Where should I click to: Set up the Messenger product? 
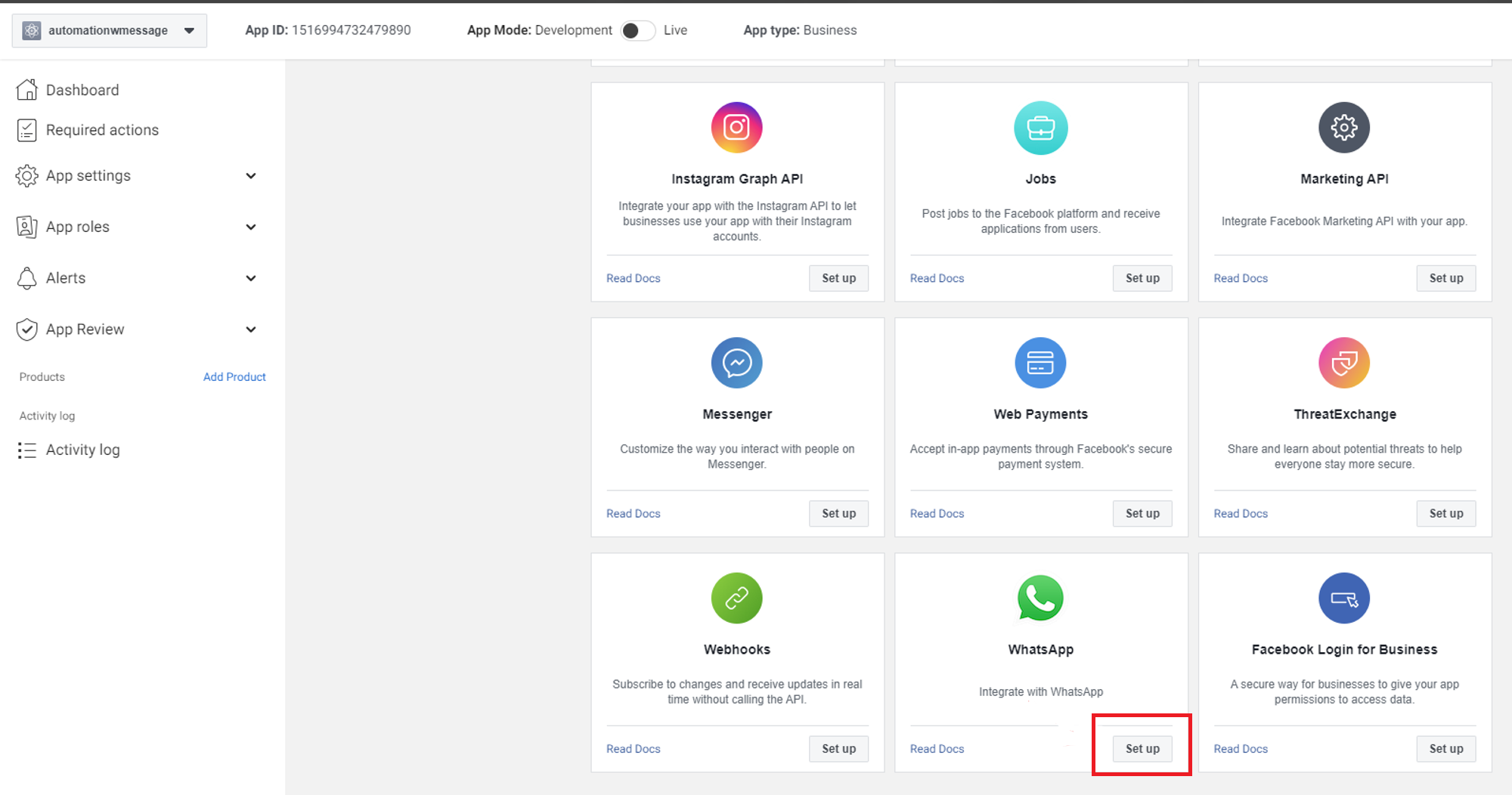point(838,513)
